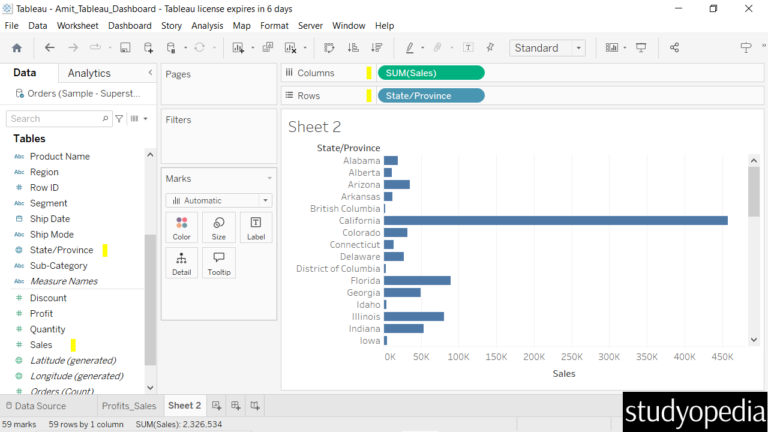Toggle mark labels with the T icon
Image resolution: width=768 pixels, height=432 pixels.
tap(468, 48)
